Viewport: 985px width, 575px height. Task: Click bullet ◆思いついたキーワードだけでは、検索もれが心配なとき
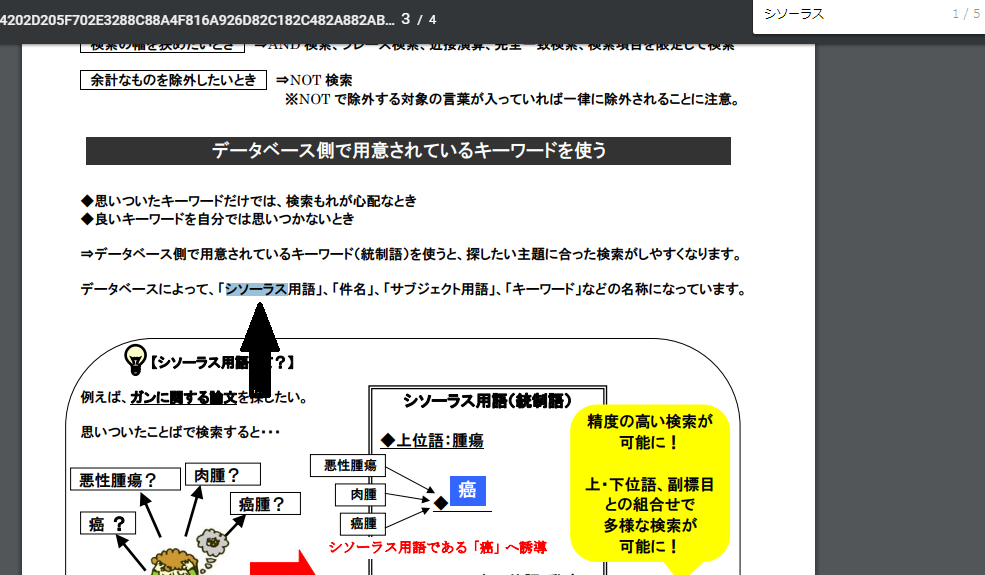(x=249, y=201)
